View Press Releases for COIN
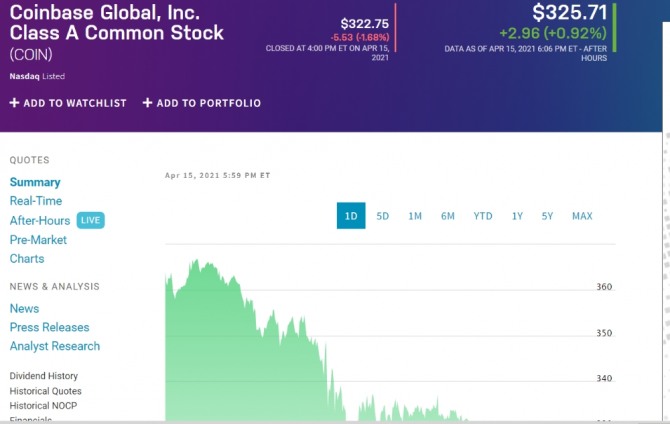670x424 pixels. pyautogui.click(x=49, y=327)
